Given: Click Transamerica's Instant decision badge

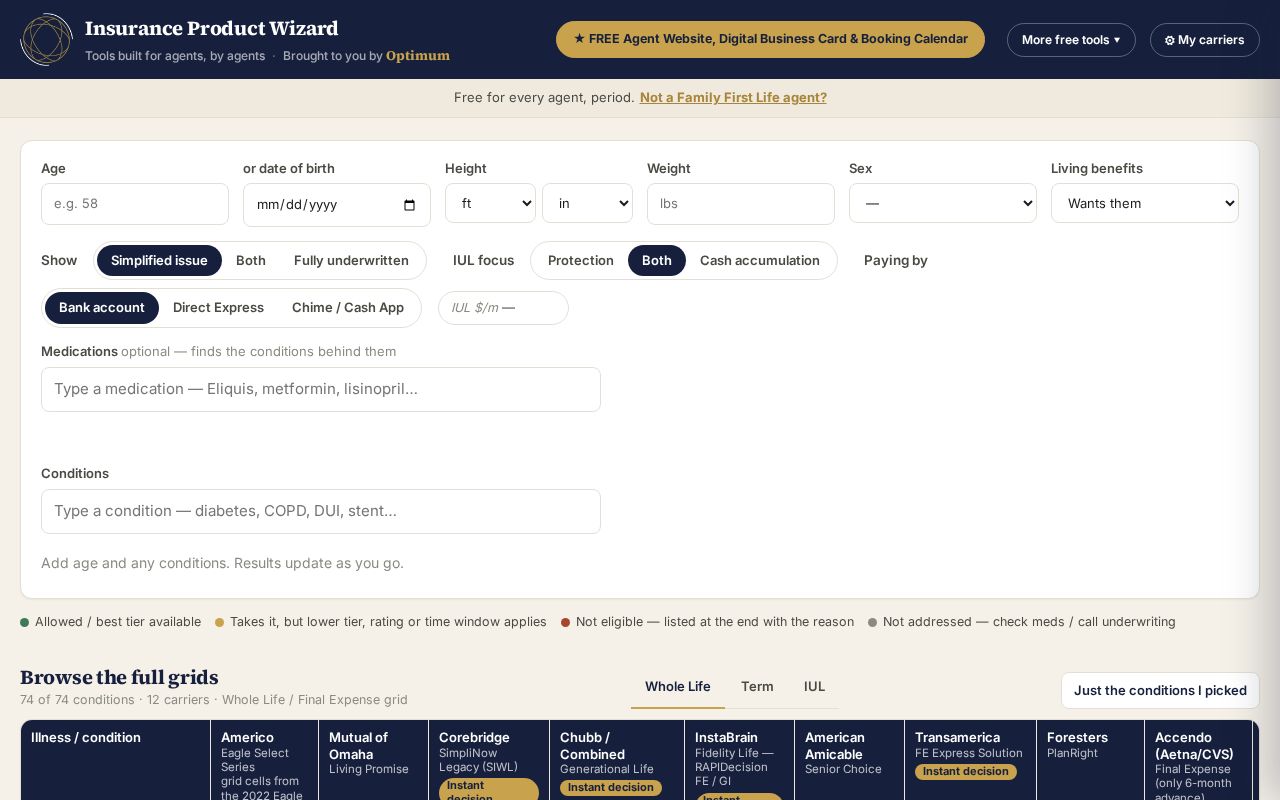Looking at the screenshot, I should coord(966,772).
